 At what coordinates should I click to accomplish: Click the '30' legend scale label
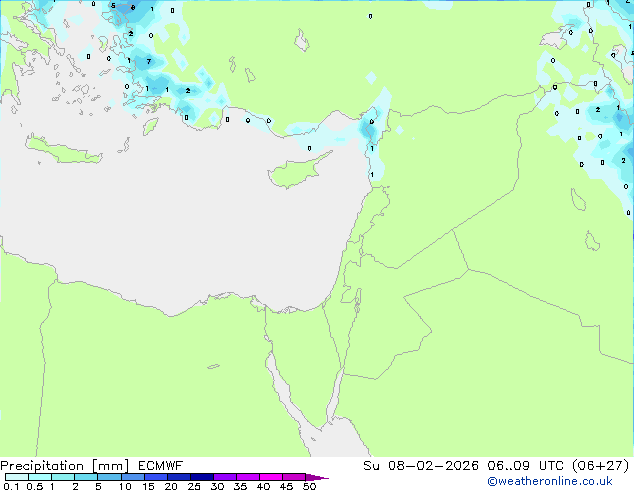217,486
